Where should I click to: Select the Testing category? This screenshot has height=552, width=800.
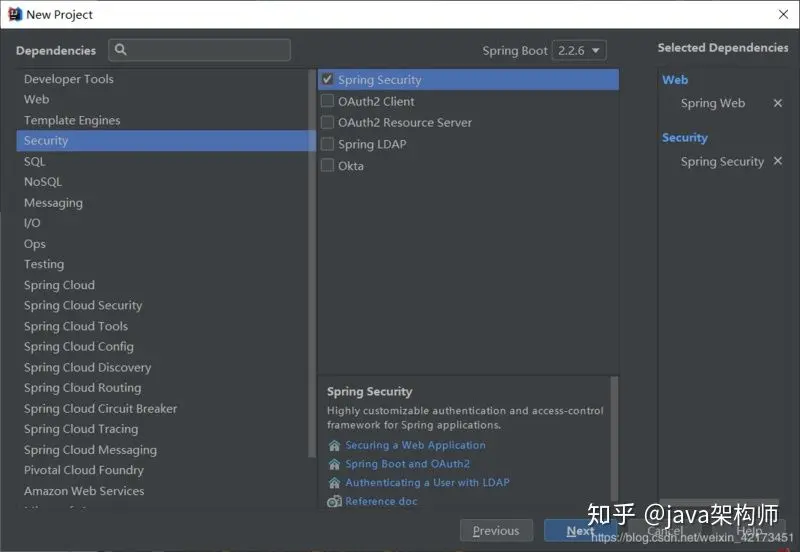tap(162, 264)
